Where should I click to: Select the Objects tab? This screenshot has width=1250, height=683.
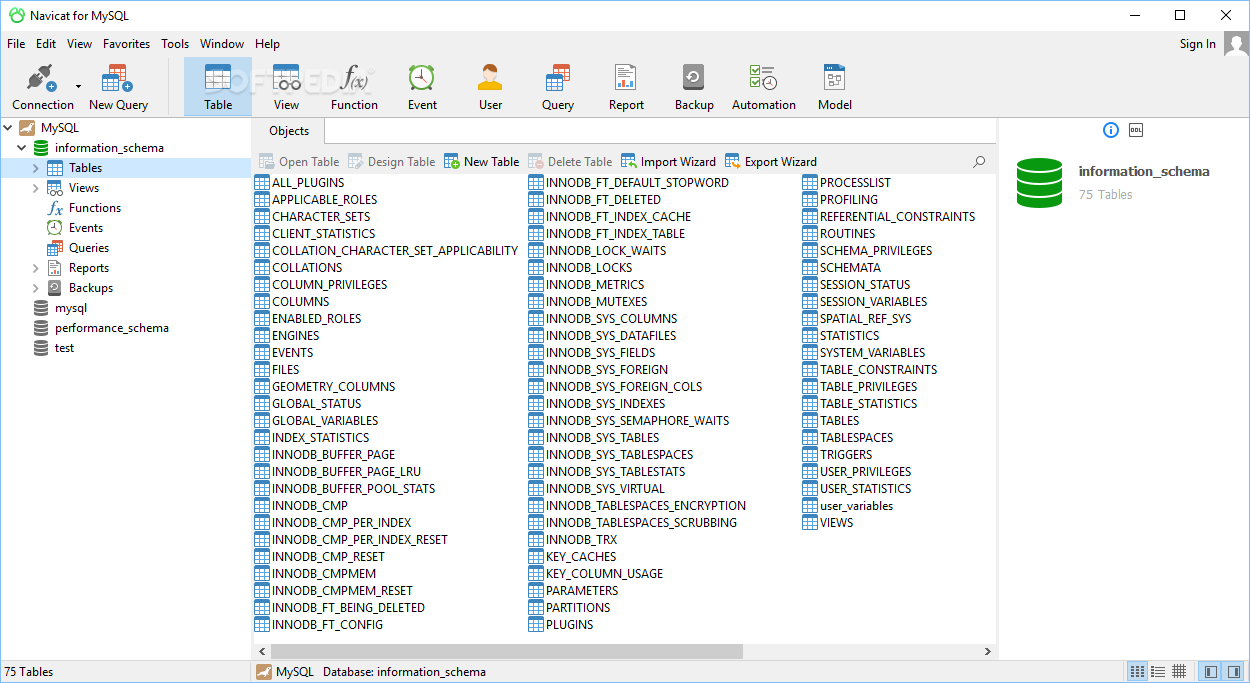pos(289,131)
